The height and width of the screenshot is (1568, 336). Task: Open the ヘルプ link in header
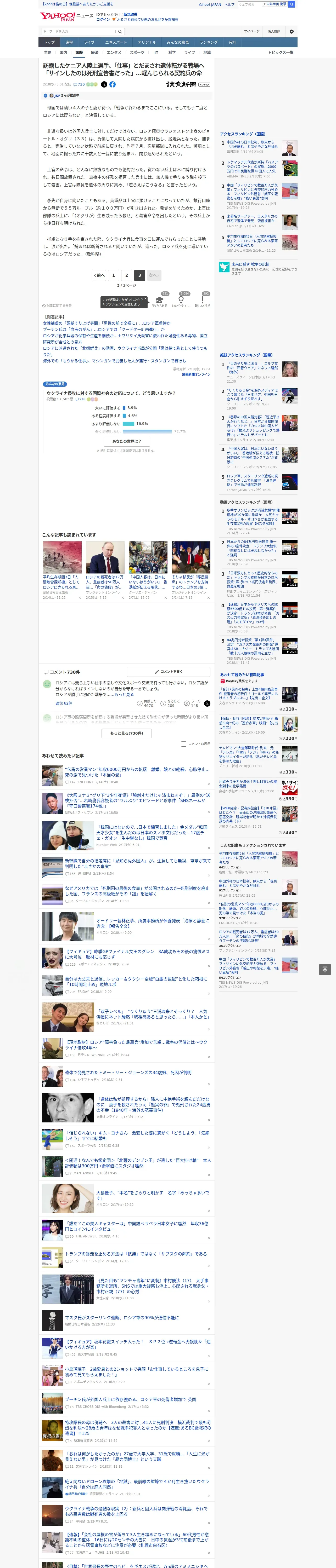point(229,4)
